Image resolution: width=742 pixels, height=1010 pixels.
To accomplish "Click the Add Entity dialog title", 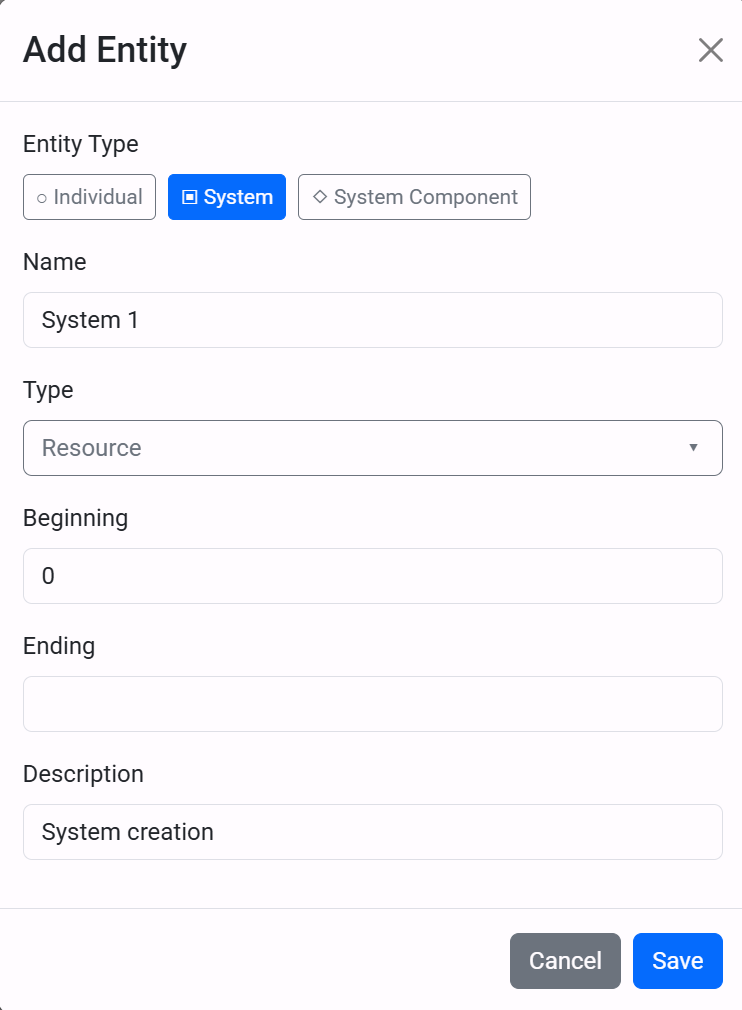I will click(x=104, y=50).
